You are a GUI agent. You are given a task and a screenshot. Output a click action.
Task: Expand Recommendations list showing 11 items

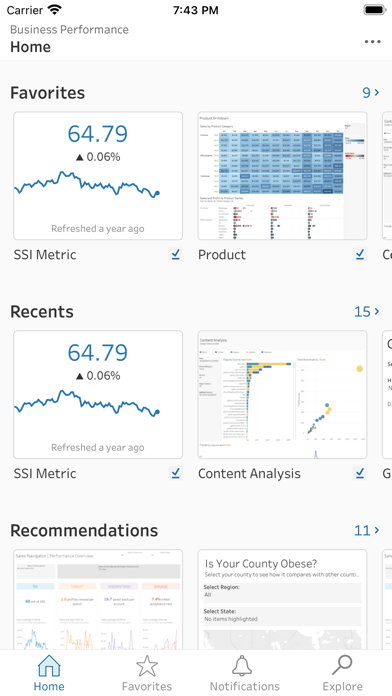367,530
